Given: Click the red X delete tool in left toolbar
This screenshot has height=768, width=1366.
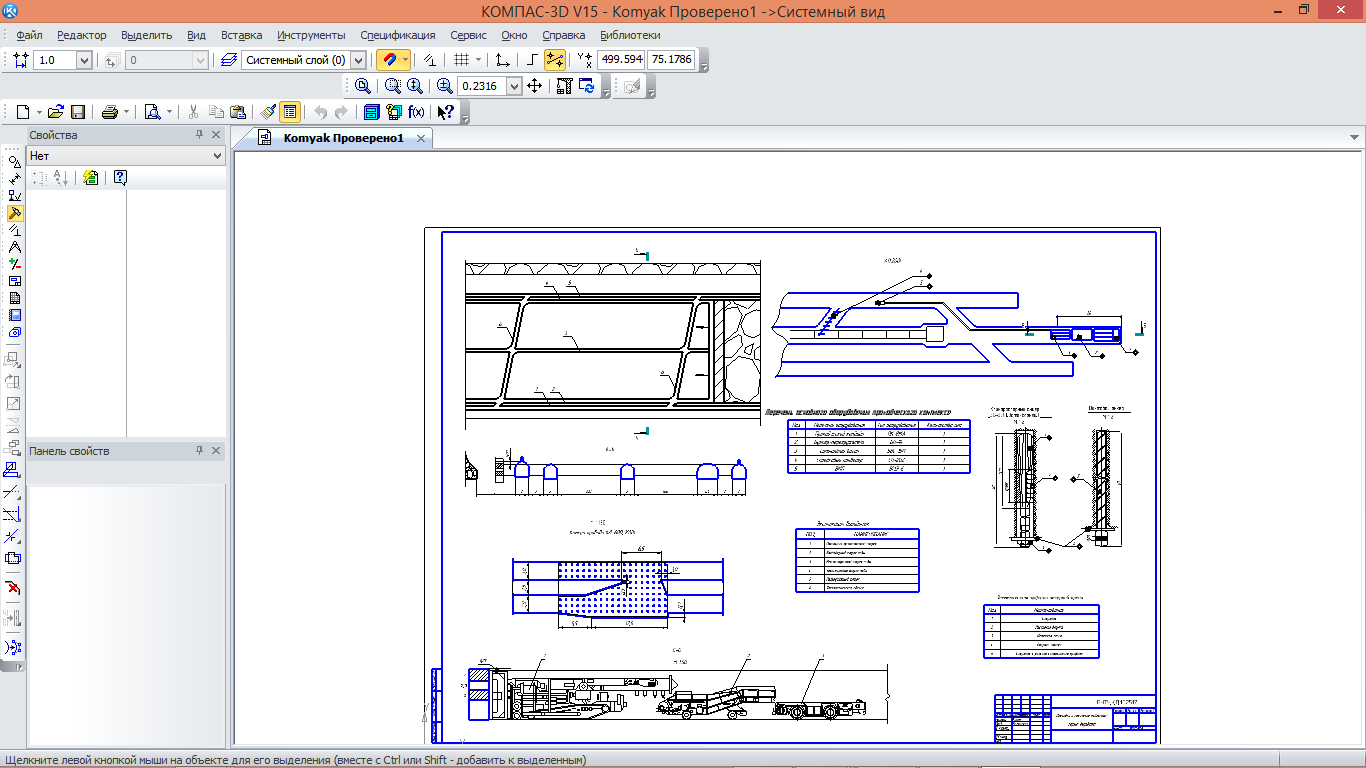Looking at the screenshot, I should tap(13, 587).
